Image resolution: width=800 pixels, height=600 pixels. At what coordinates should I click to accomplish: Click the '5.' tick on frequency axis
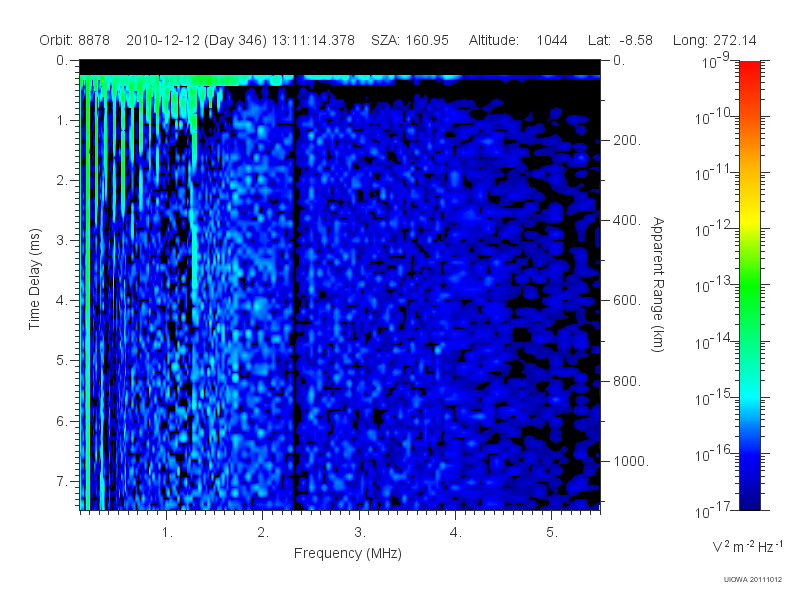(x=552, y=533)
